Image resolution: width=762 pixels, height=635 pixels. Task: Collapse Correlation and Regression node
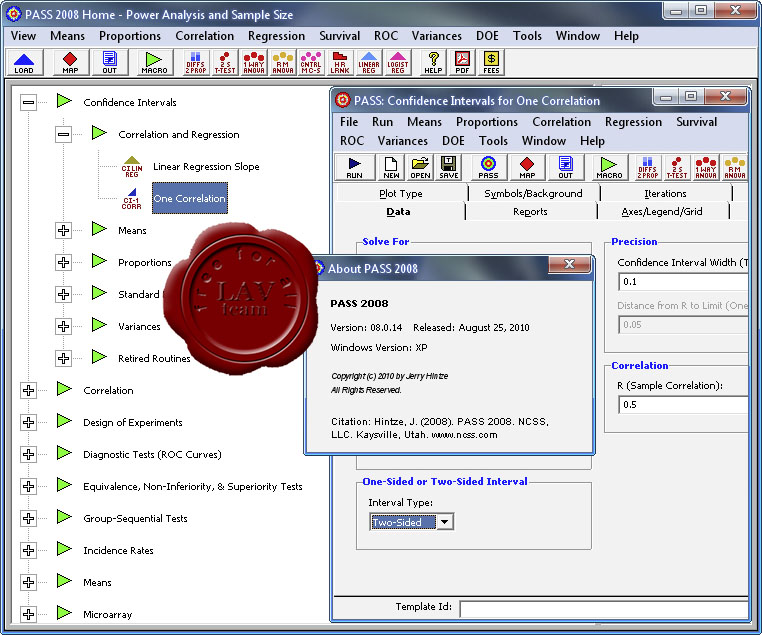63,135
